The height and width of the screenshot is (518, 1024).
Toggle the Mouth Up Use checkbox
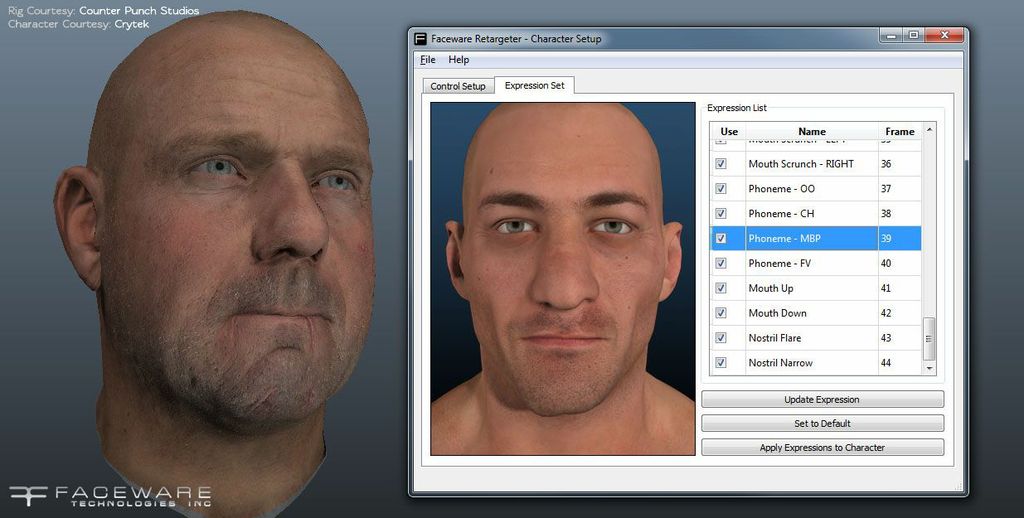[x=721, y=288]
